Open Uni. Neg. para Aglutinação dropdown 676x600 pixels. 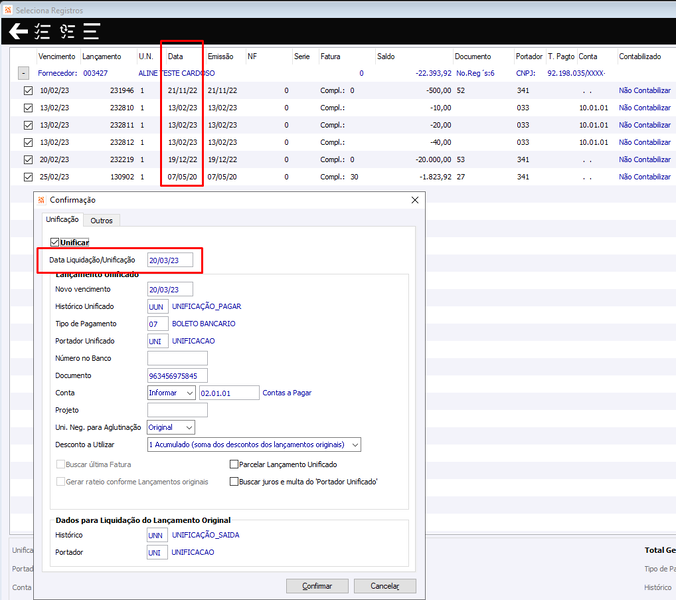pos(171,427)
